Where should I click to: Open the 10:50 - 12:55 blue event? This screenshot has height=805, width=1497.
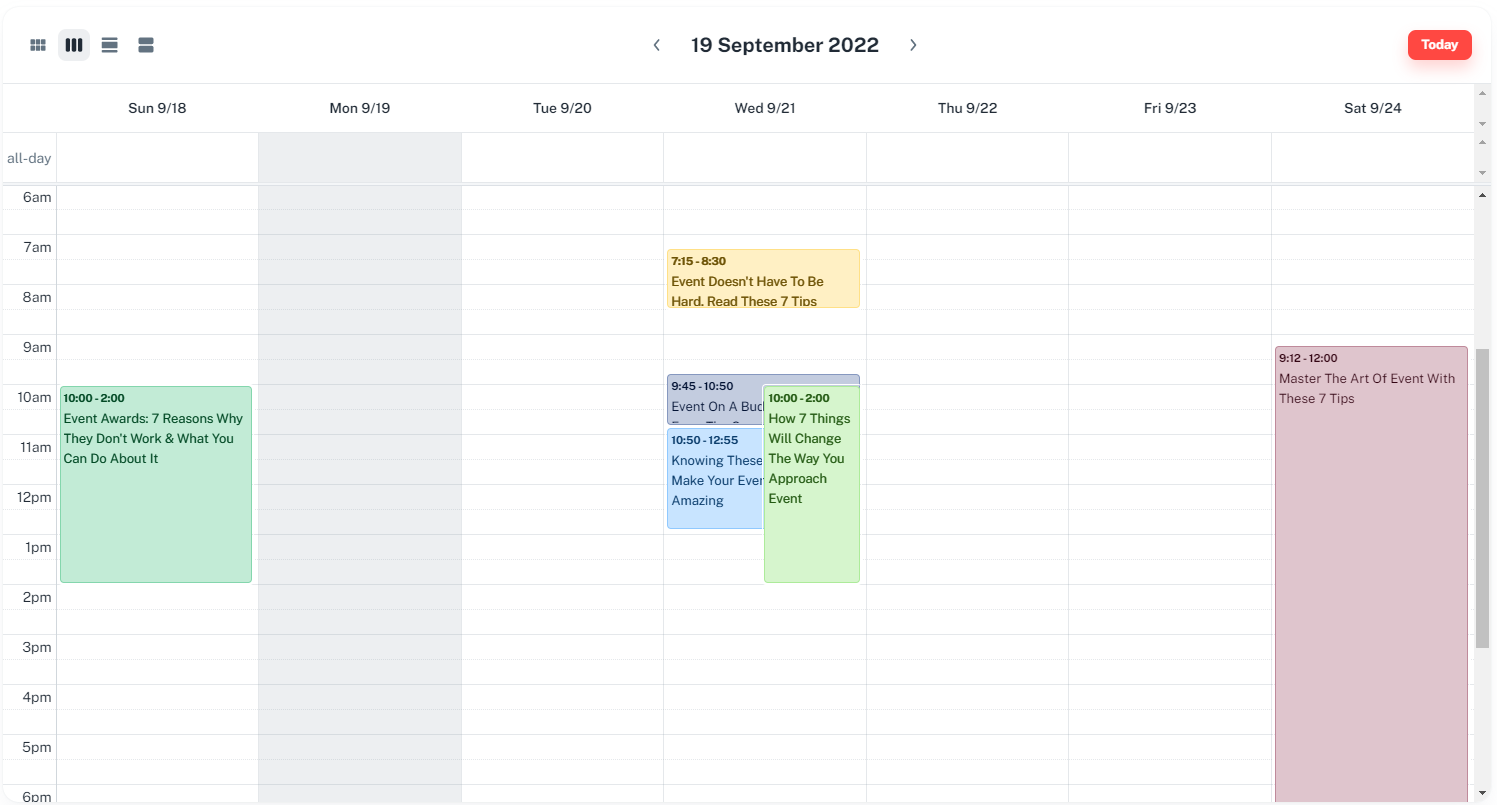click(x=714, y=480)
